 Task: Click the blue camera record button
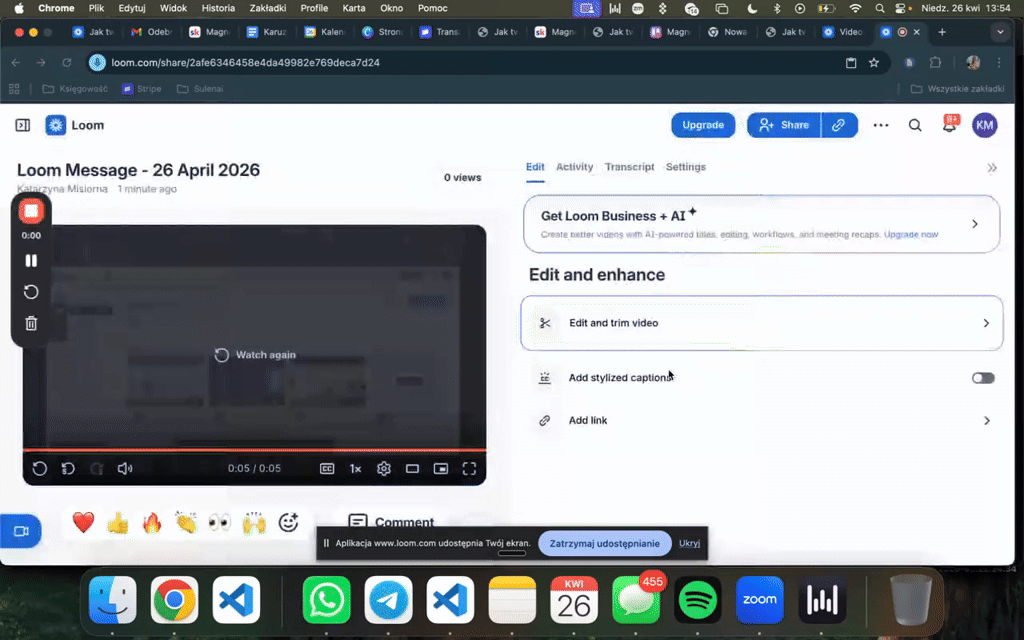21,531
